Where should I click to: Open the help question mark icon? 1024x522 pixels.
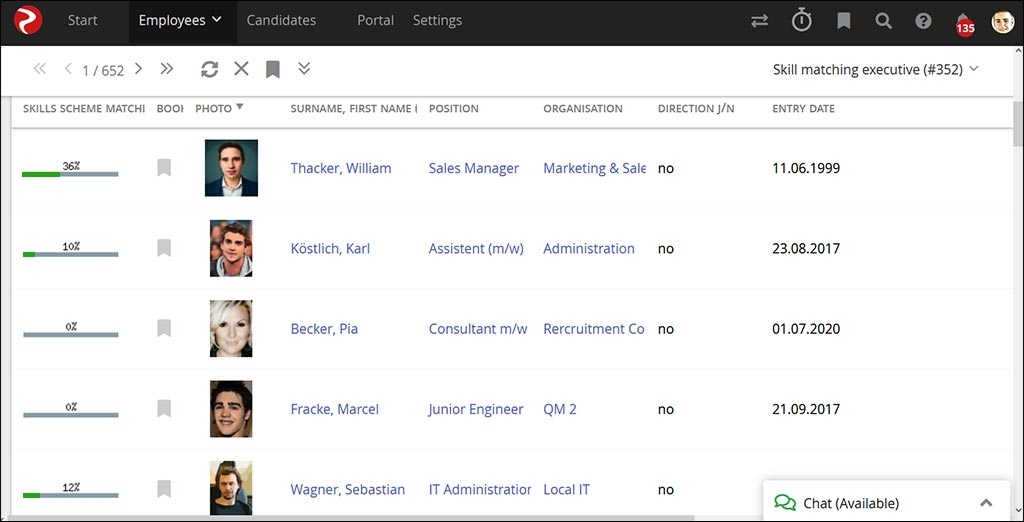click(x=923, y=20)
